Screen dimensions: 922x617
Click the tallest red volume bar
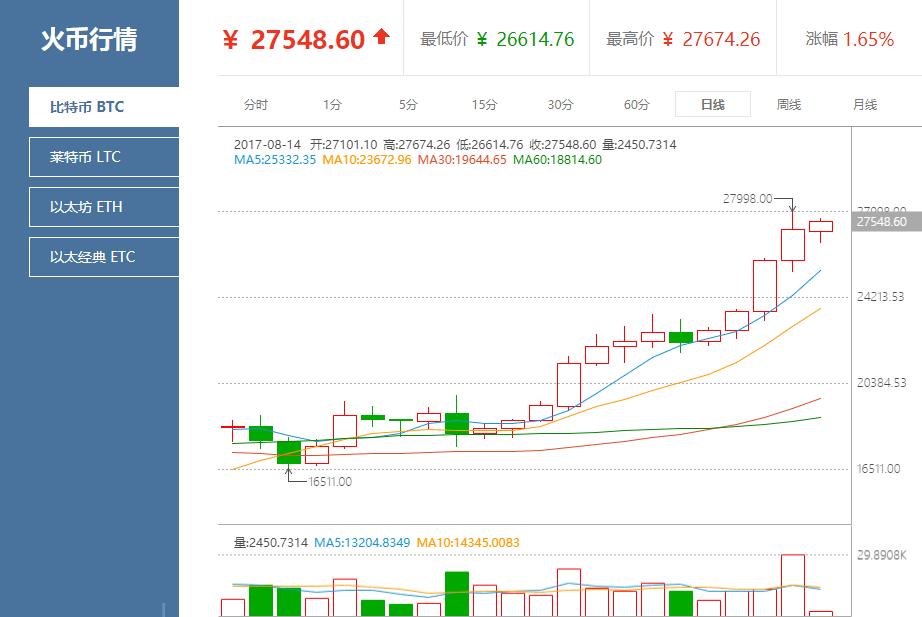793,585
